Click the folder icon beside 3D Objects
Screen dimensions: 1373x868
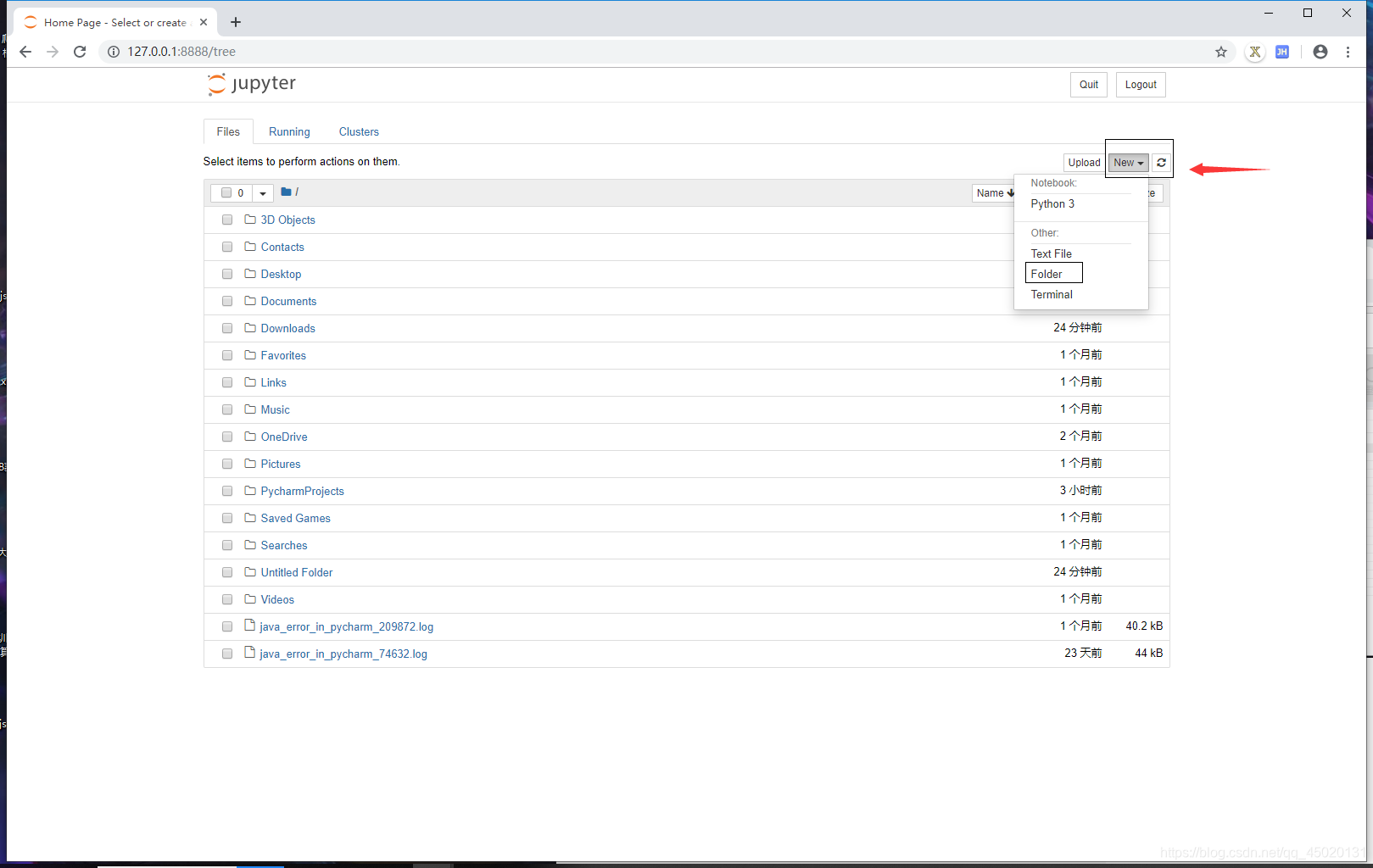coord(250,220)
